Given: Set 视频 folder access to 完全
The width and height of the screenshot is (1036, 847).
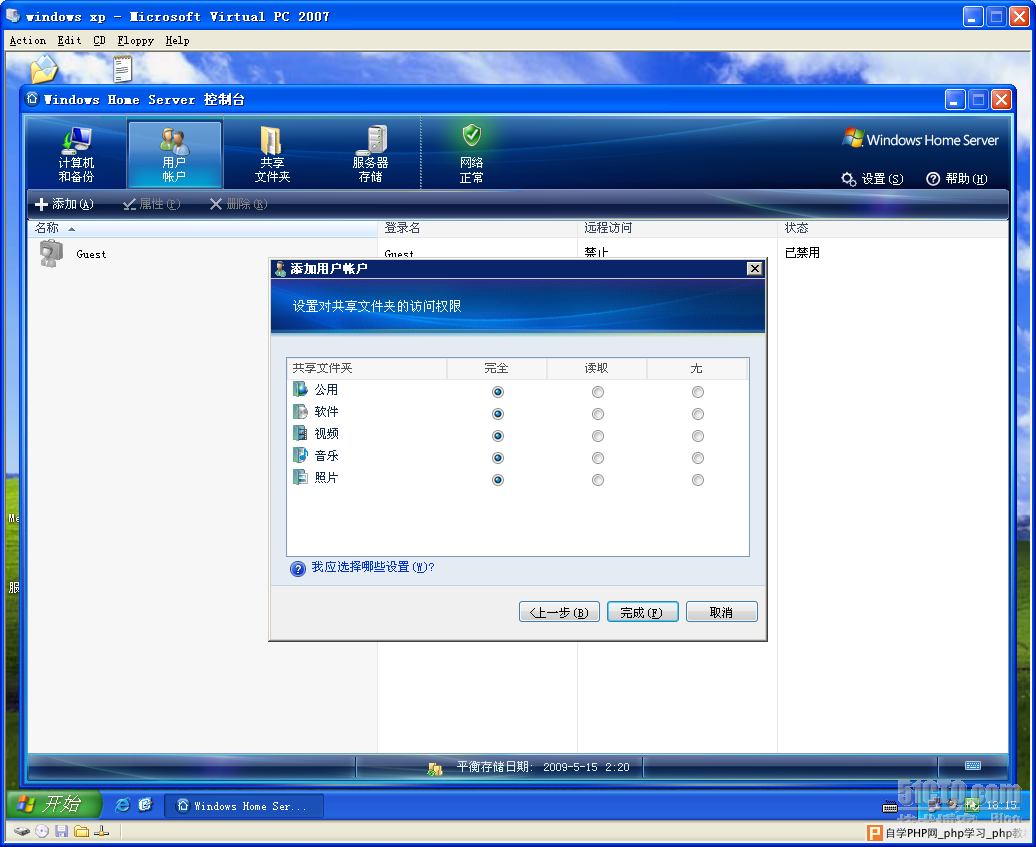Looking at the screenshot, I should click(x=498, y=436).
